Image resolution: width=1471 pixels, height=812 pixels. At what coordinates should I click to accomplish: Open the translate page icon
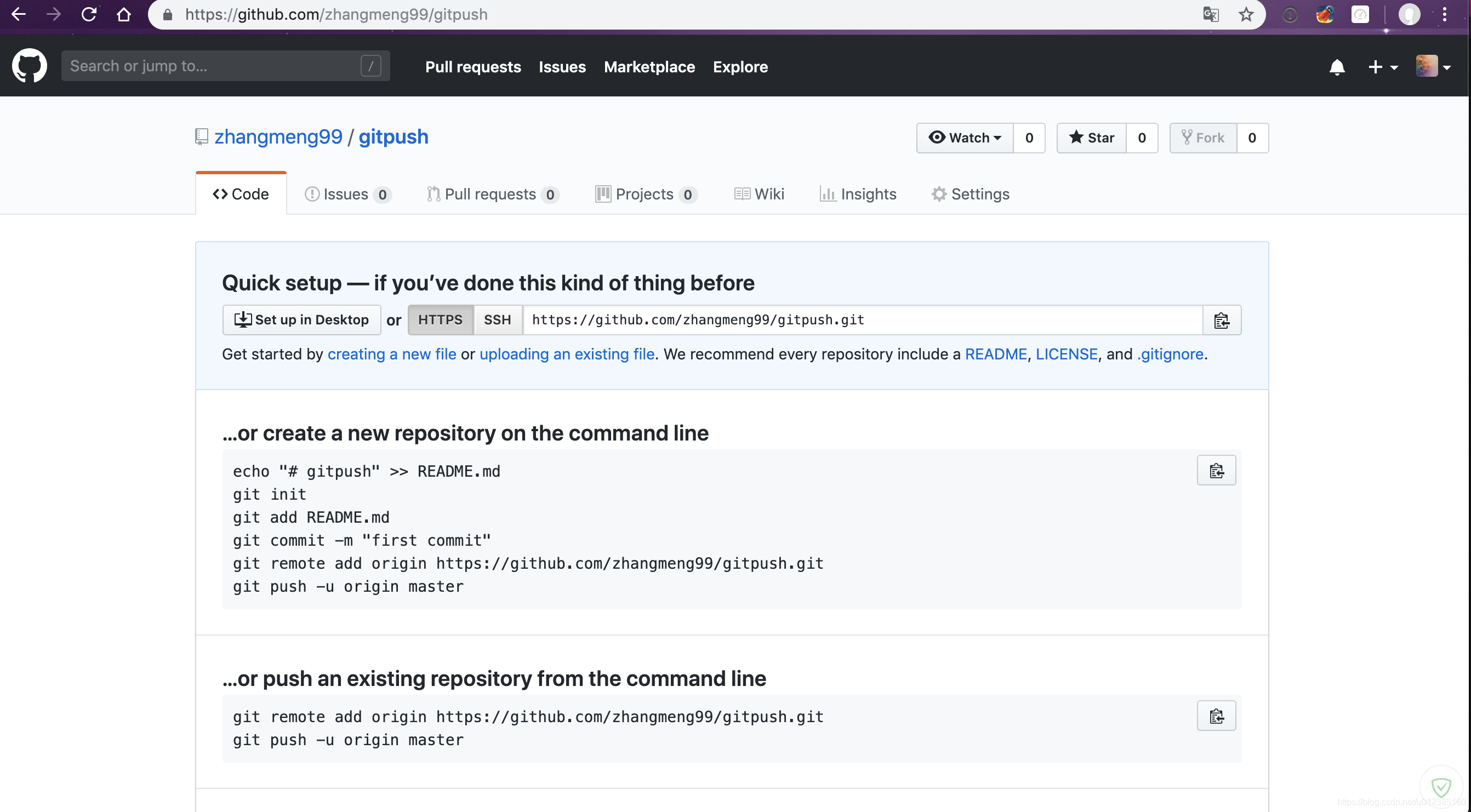click(1211, 14)
